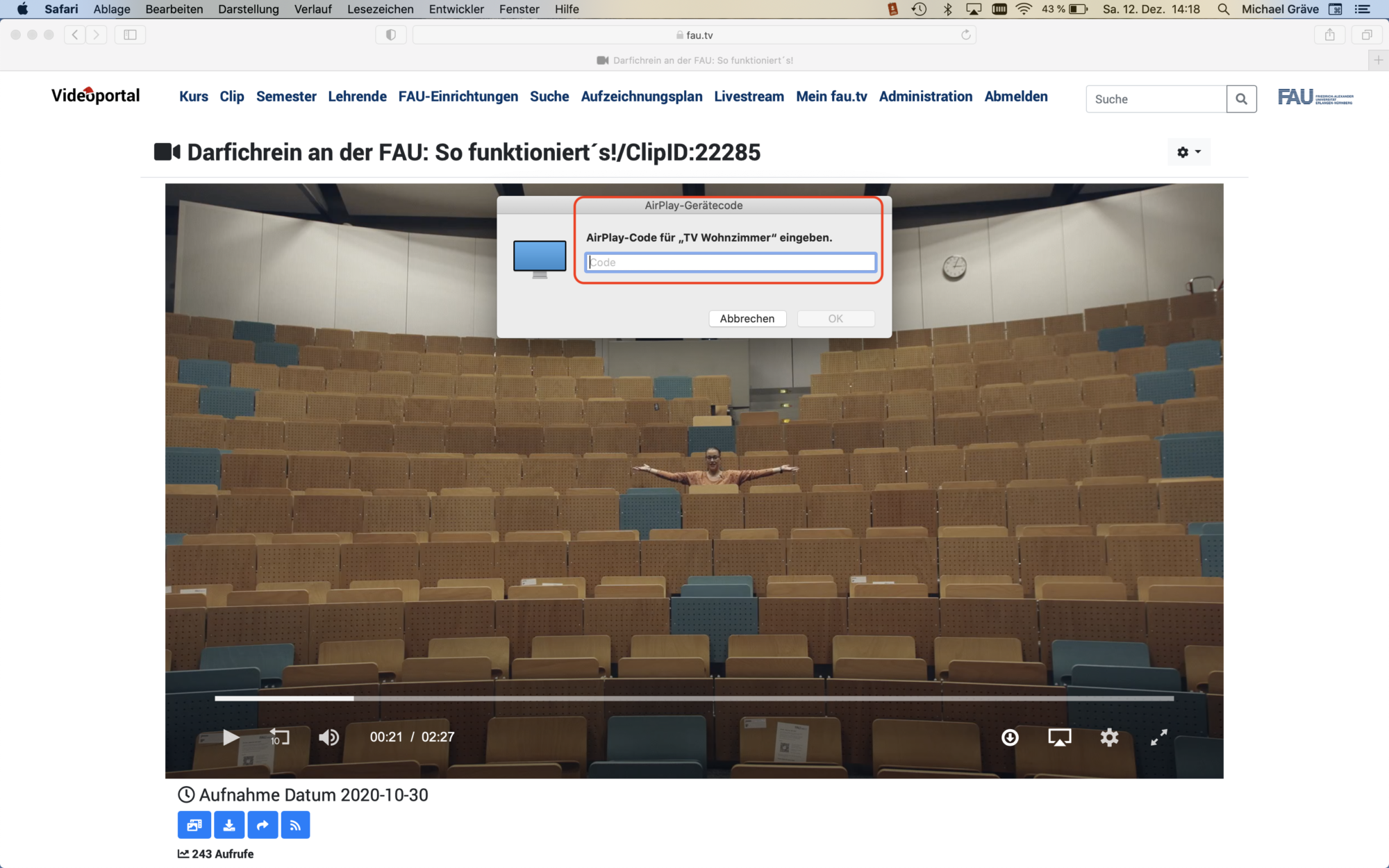
Task: Click the blue share arrow button
Action: point(263,825)
